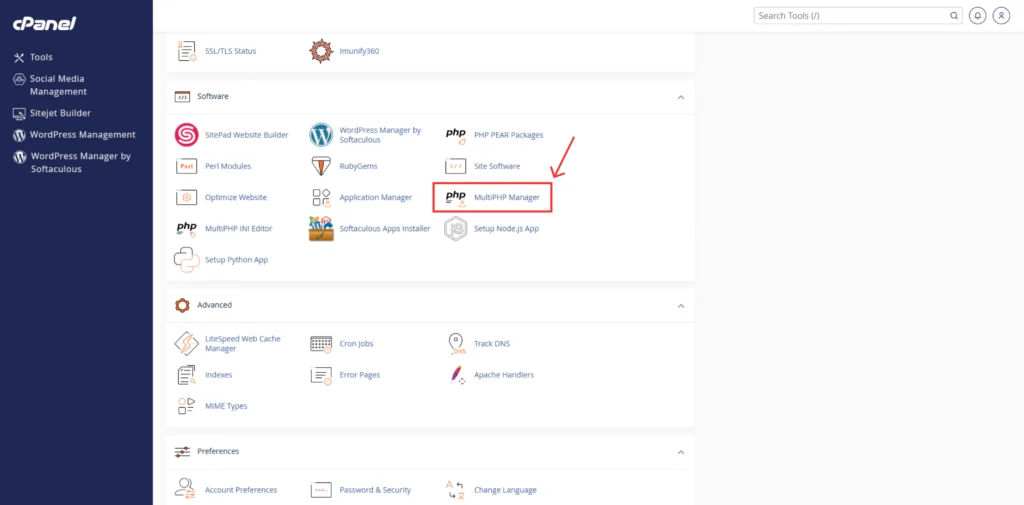Image resolution: width=1024 pixels, height=505 pixels.
Task: Click the Imunify360 link text
Action: click(359, 51)
